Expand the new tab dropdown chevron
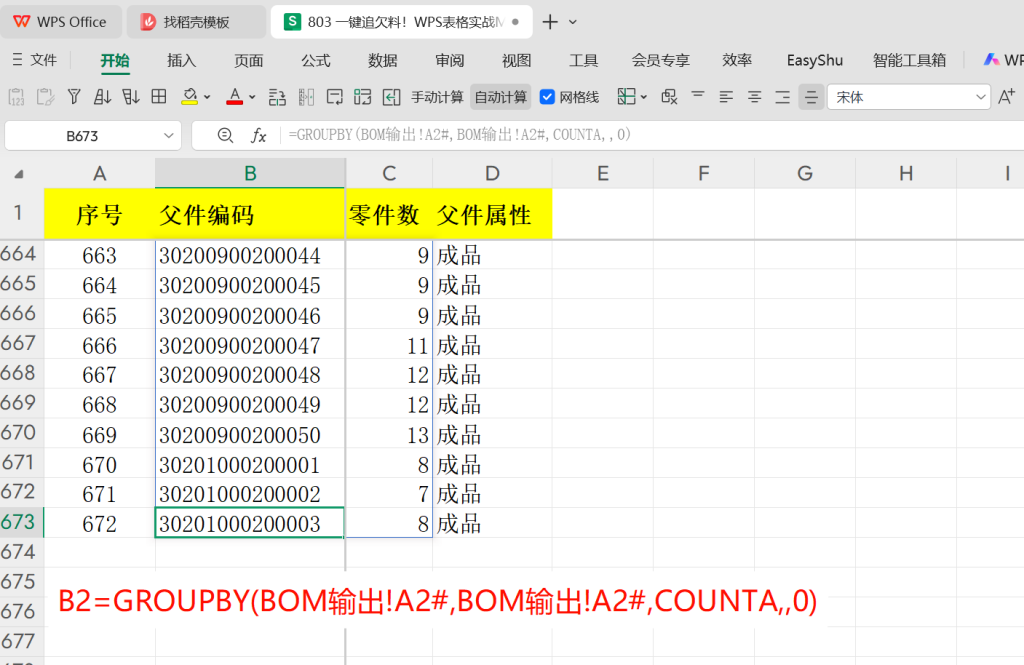This screenshot has height=665, width=1024. 573,22
